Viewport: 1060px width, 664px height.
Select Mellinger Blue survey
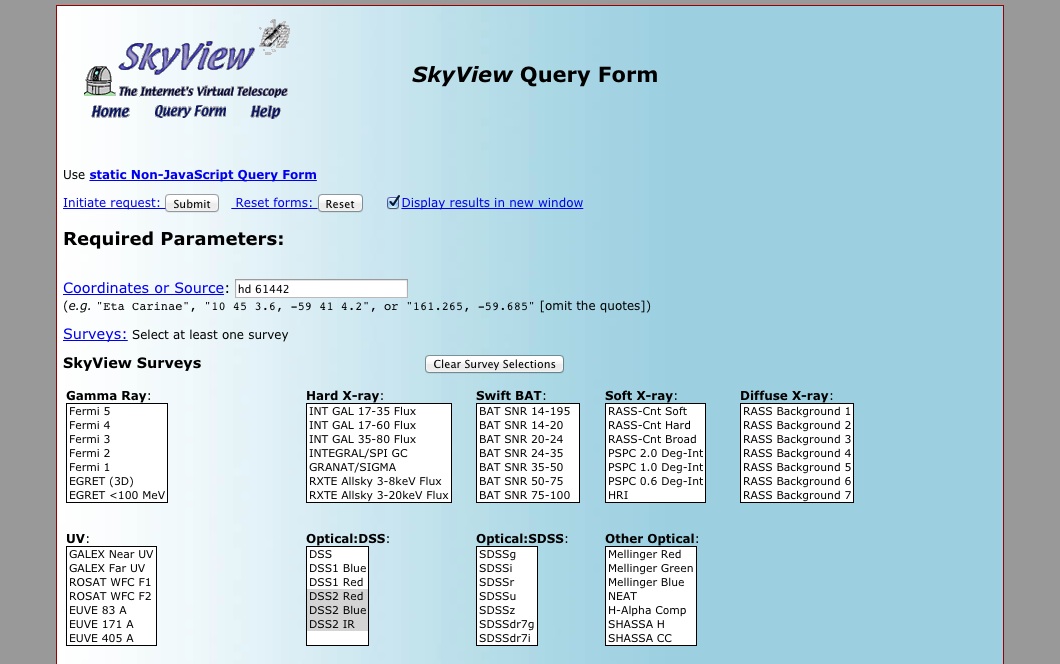click(650, 582)
